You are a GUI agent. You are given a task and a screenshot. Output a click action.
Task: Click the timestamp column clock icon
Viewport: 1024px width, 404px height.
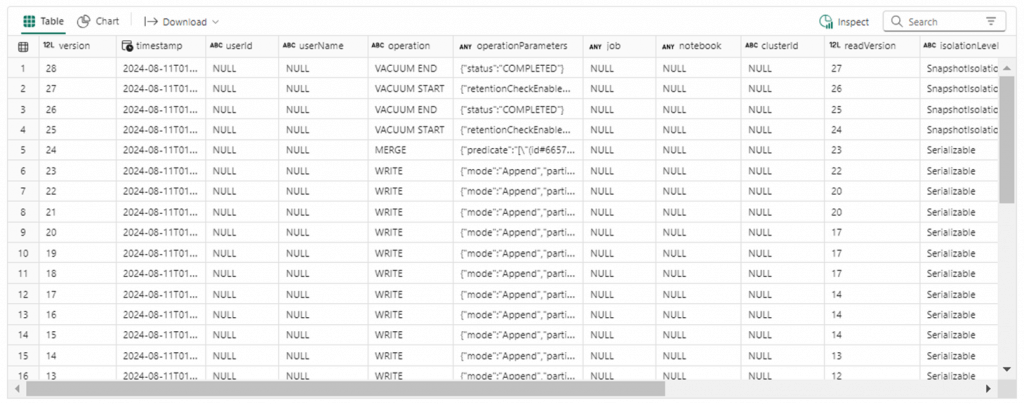[127, 47]
